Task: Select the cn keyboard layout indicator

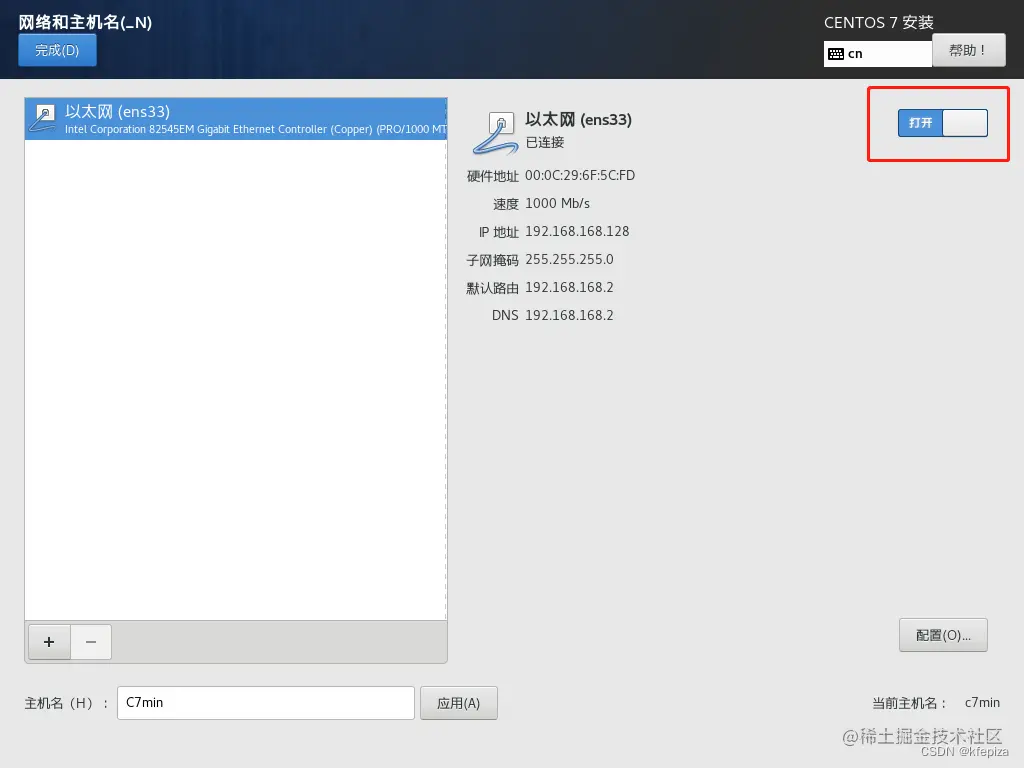Action: (x=878, y=54)
